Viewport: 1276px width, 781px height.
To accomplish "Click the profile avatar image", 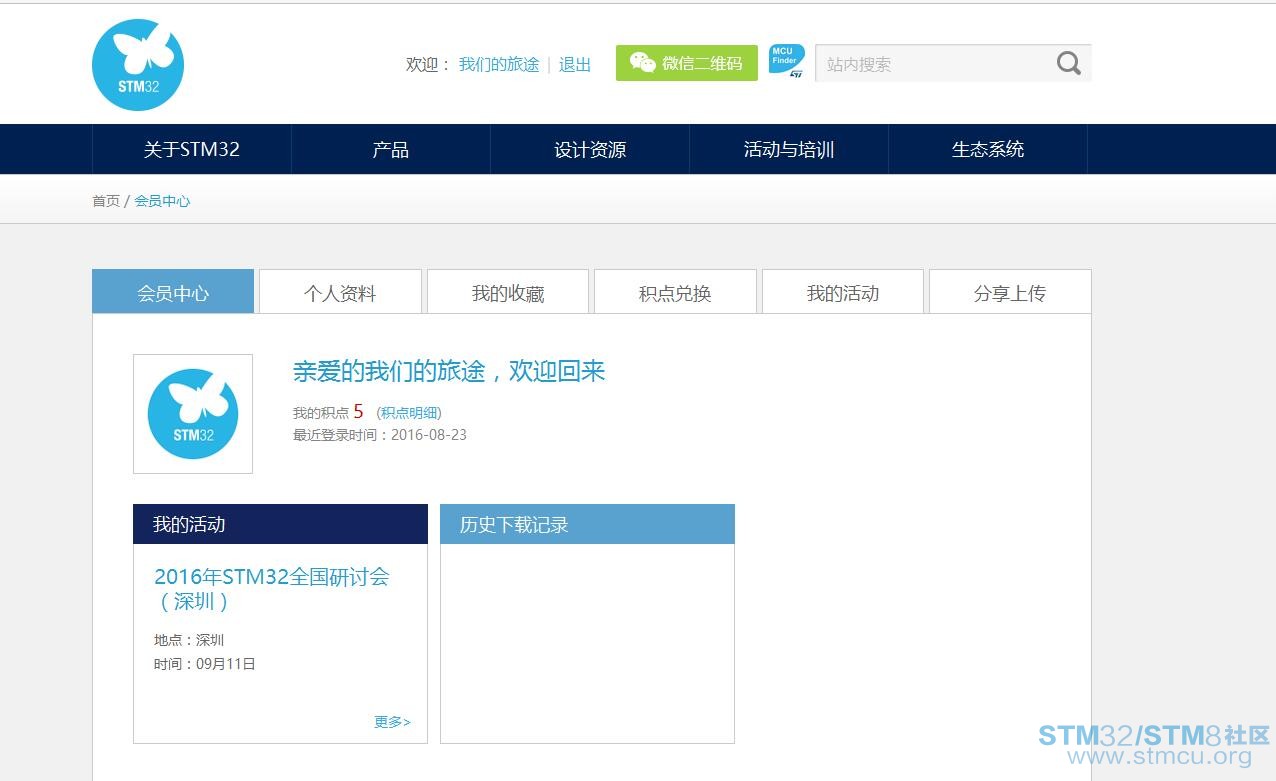I will (x=193, y=414).
